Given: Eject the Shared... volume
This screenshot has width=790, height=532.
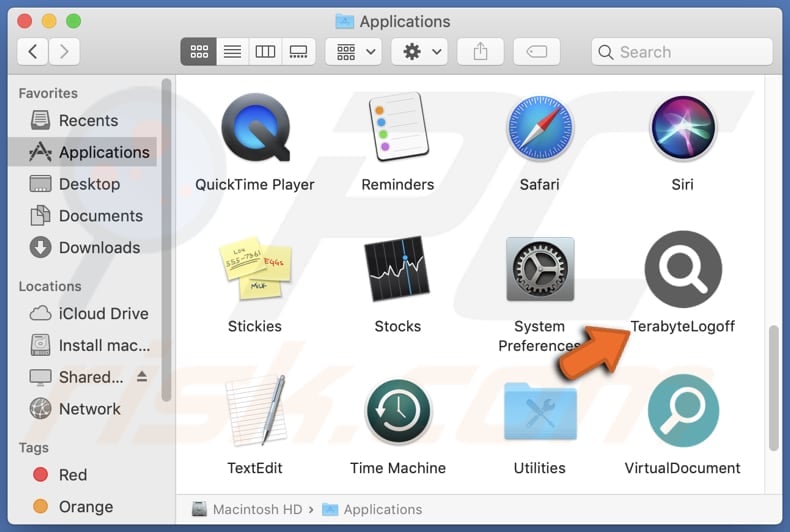Looking at the screenshot, I should click(x=142, y=376).
